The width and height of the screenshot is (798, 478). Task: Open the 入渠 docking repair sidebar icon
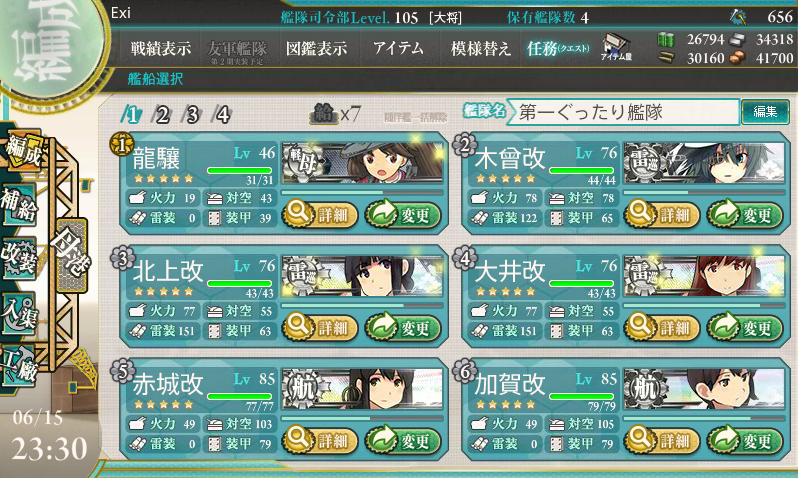click(19, 313)
